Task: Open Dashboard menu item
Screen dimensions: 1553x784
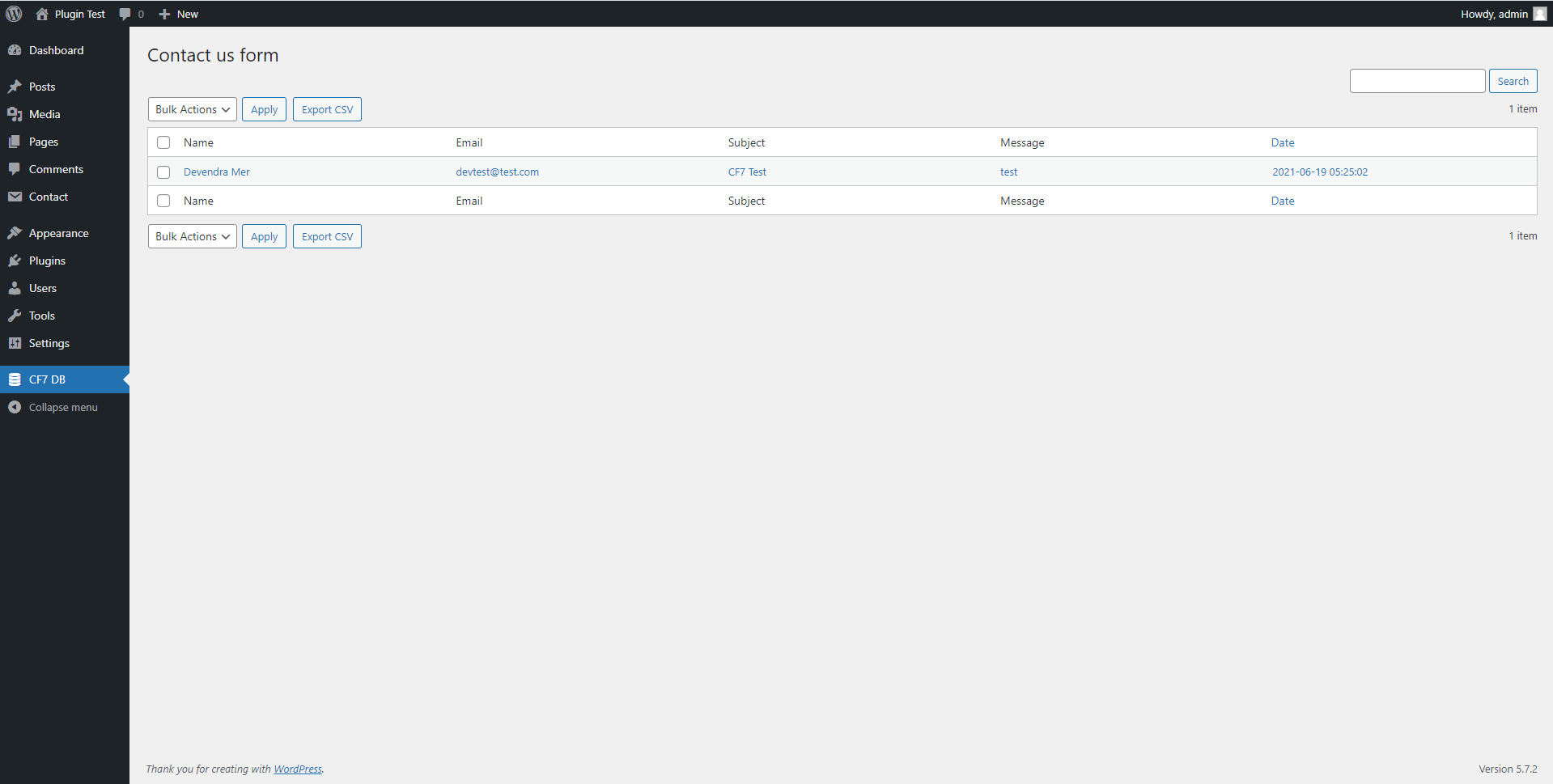Action: (x=56, y=50)
